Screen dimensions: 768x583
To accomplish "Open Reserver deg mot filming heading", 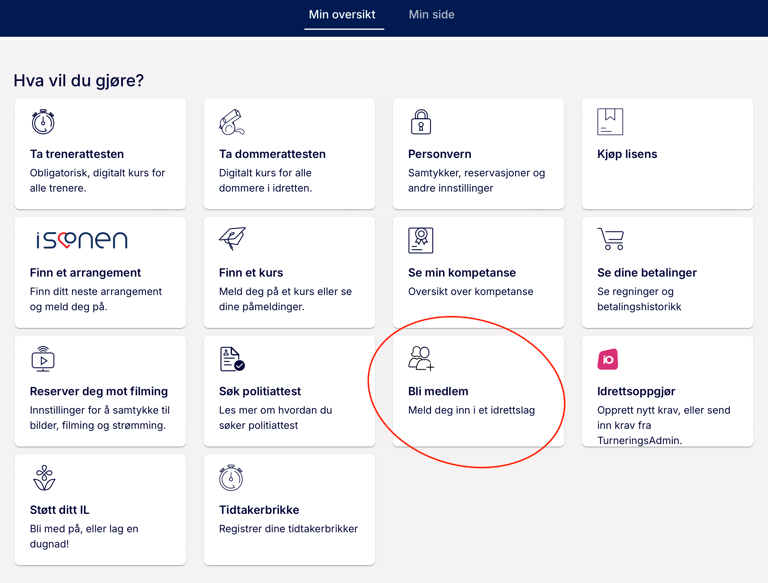I will (99, 391).
